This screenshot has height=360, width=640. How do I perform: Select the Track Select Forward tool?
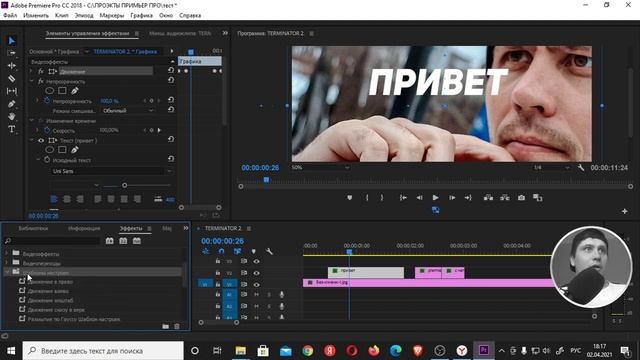pyautogui.click(x=11, y=53)
